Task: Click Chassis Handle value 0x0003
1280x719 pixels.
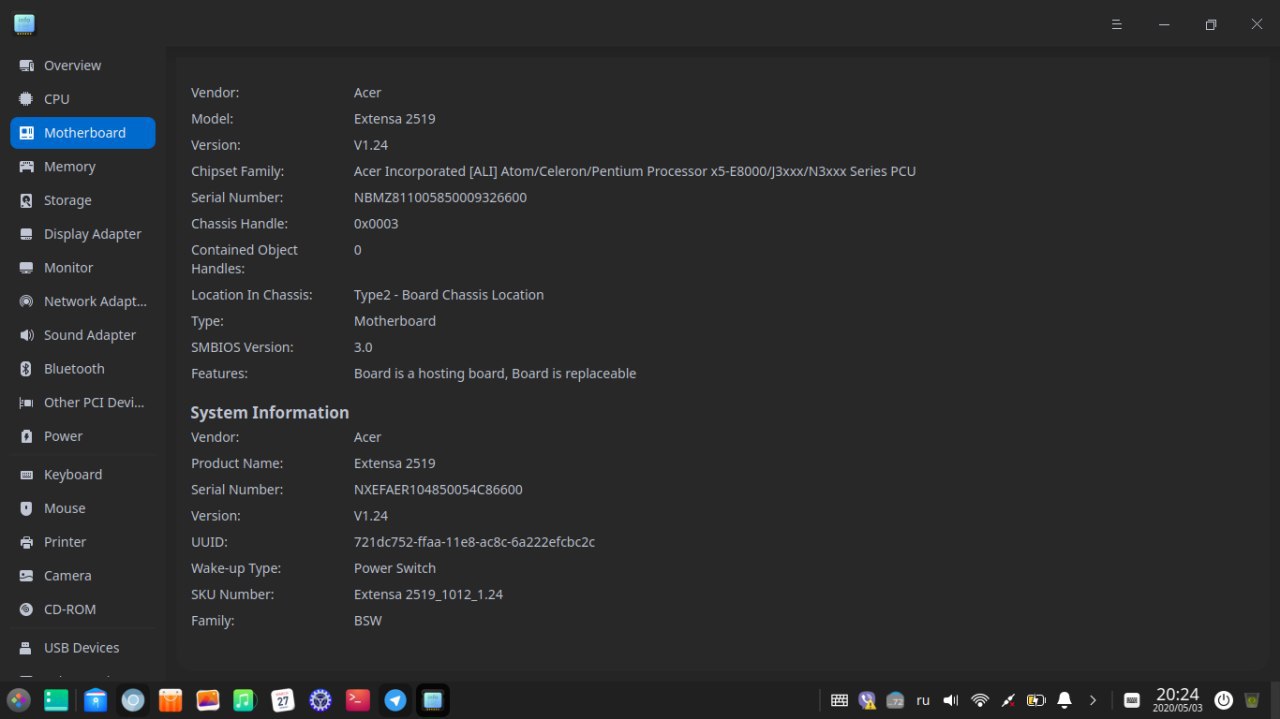Action: pyautogui.click(x=376, y=223)
